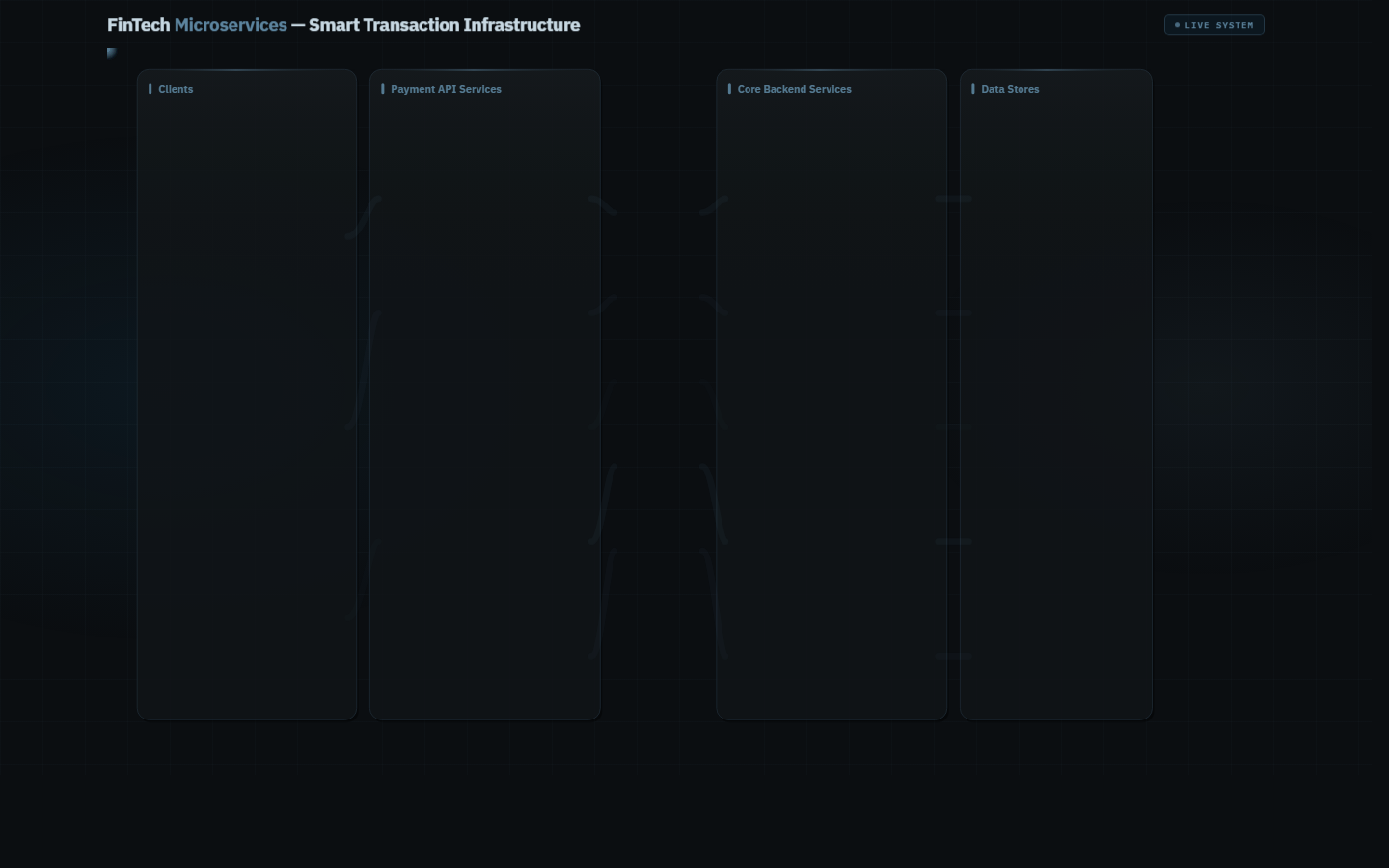
Task: Click the word FinTech in the title
Action: pyautogui.click(x=138, y=25)
